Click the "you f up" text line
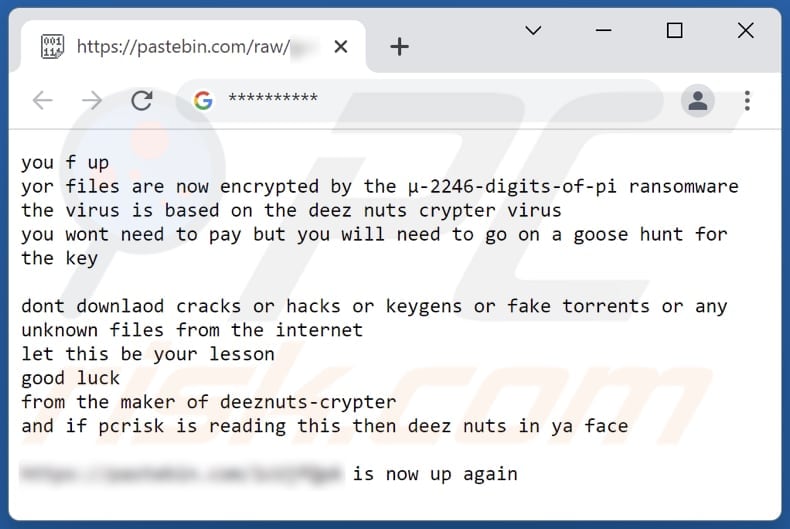Screen dimensions: 790x529 click(65, 162)
